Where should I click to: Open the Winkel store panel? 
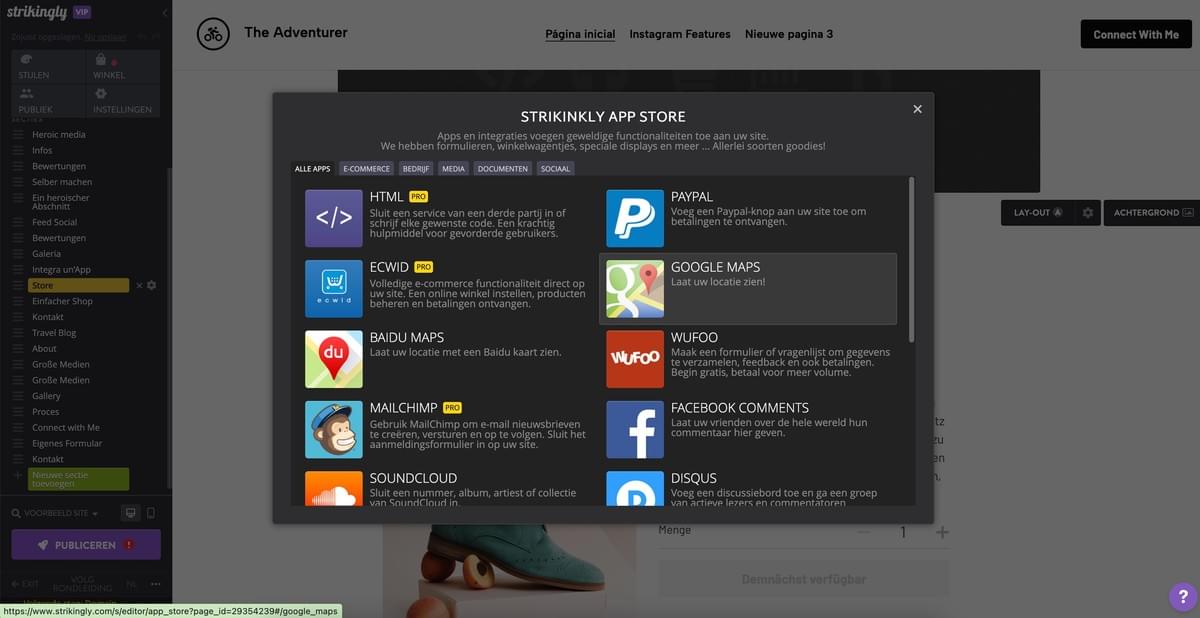(x=123, y=66)
